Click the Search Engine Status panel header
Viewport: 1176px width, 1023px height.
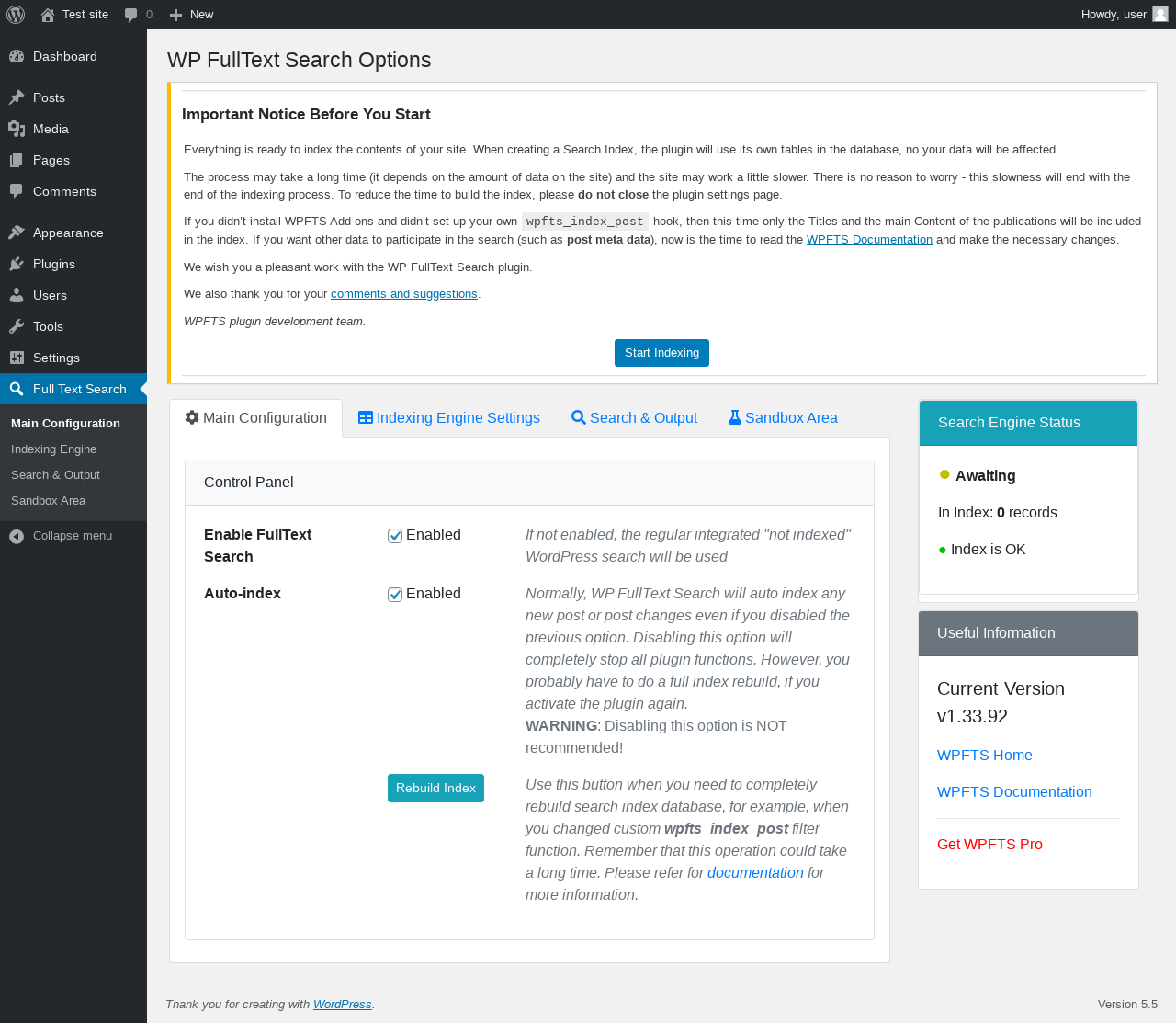click(x=1028, y=423)
